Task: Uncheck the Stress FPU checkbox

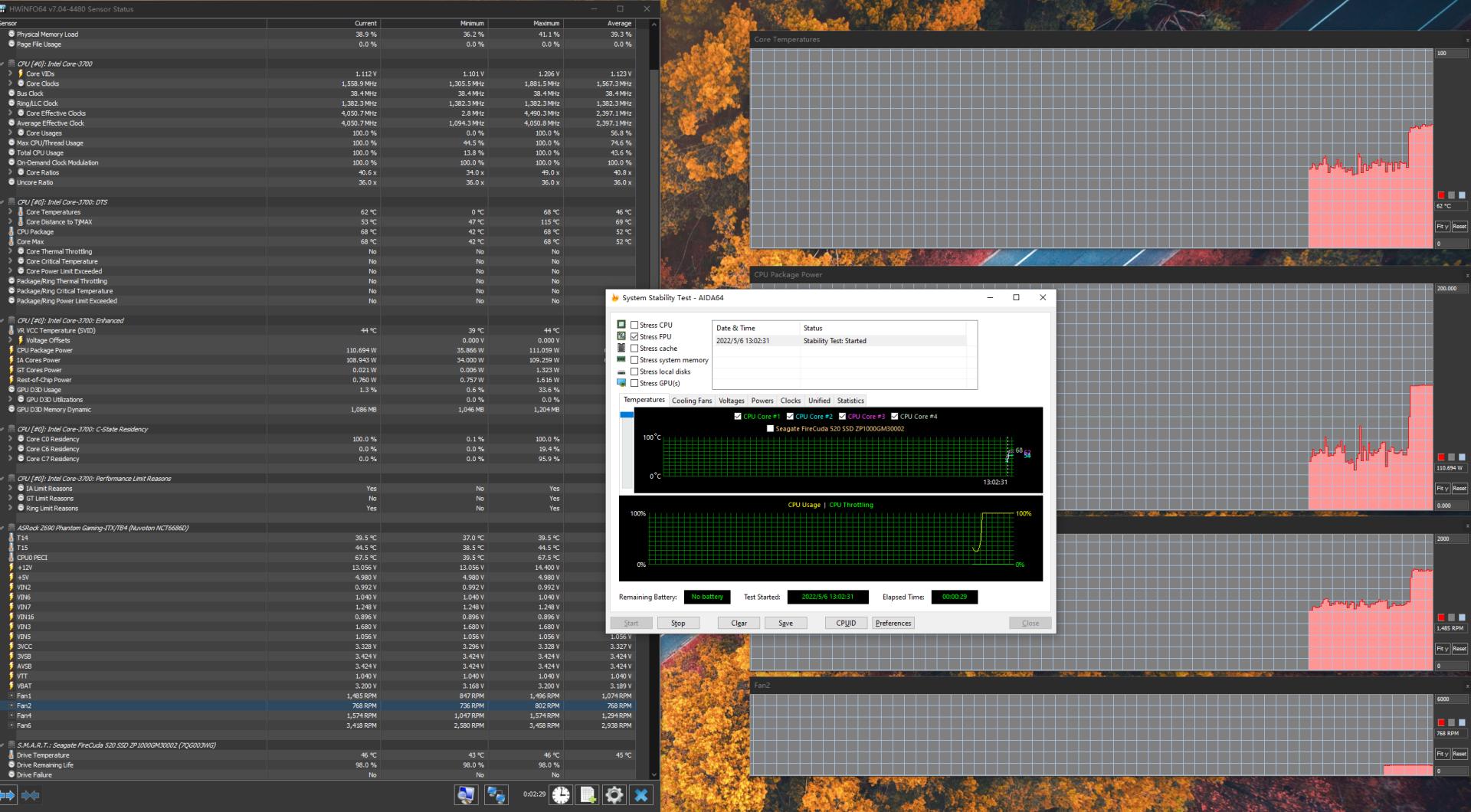Action: [x=634, y=336]
